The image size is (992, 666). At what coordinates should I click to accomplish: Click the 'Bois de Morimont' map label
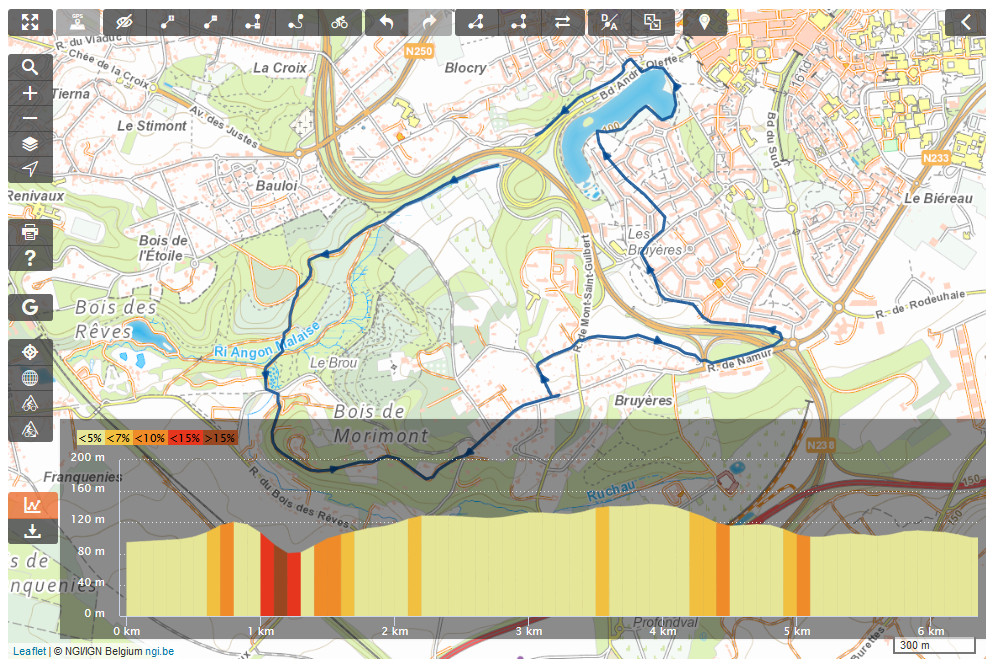click(x=380, y=424)
